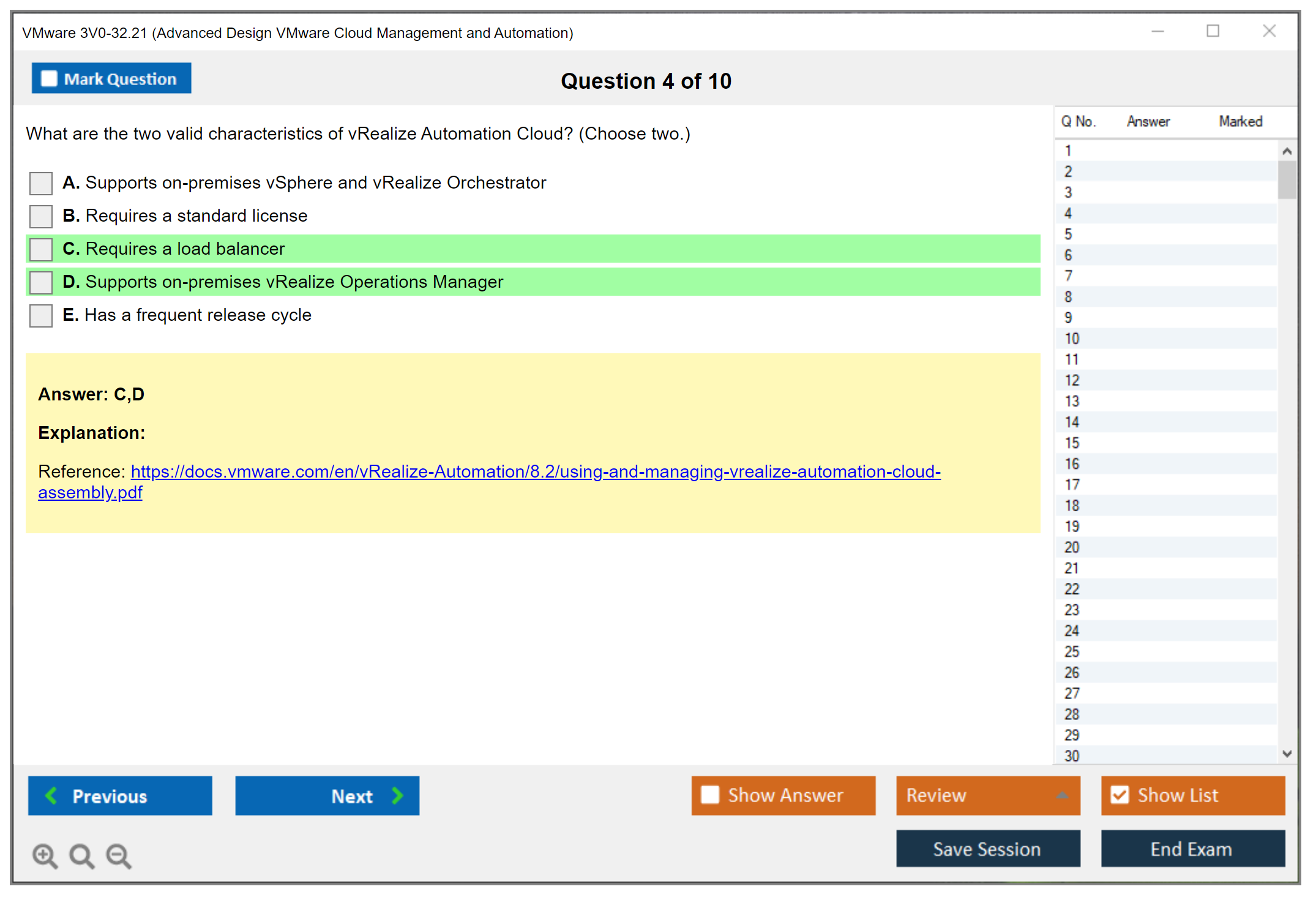The width and height of the screenshot is (1316, 900).
Task: Click the zoom in magnifier icon
Action: 45,855
